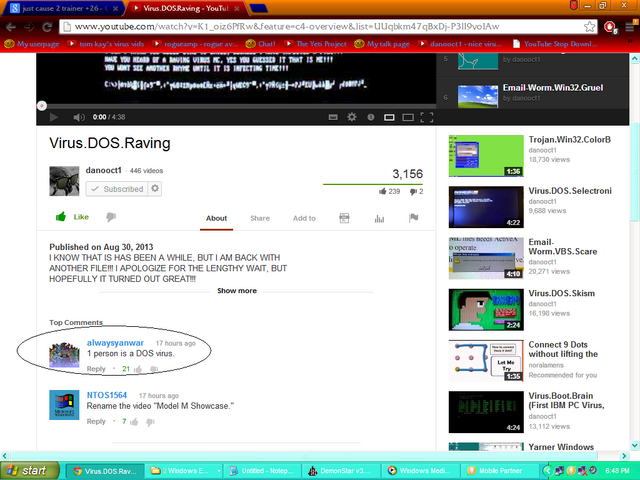Open Virus.DOS.Selectroni video title
The height and width of the screenshot is (480, 640).
point(570,191)
